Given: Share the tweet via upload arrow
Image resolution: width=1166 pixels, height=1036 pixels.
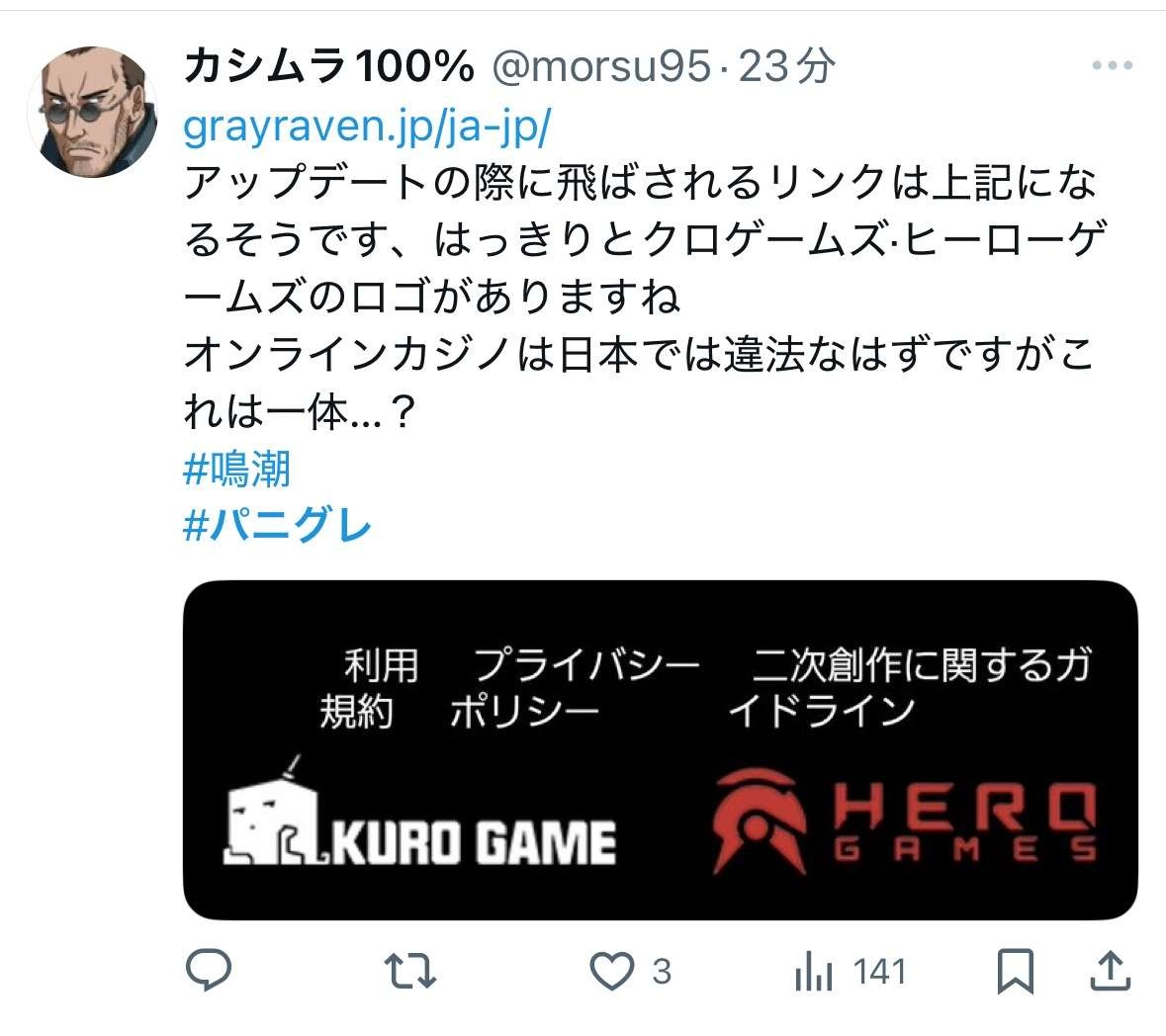Looking at the screenshot, I should click(1111, 970).
